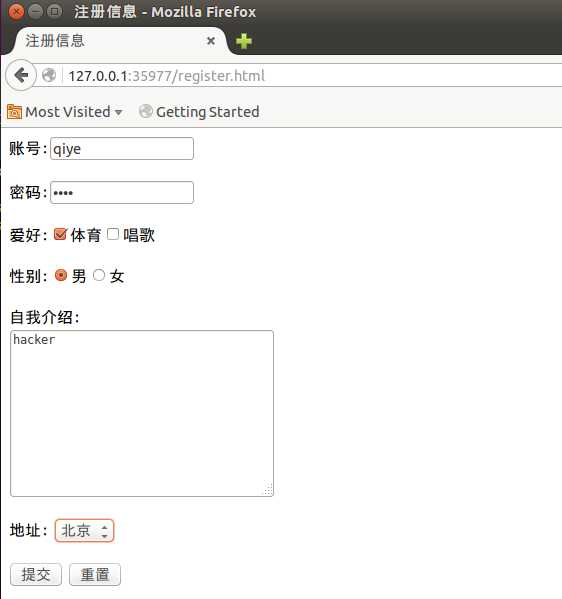
Task: Open the Getting Started bookmark
Action: (199, 112)
